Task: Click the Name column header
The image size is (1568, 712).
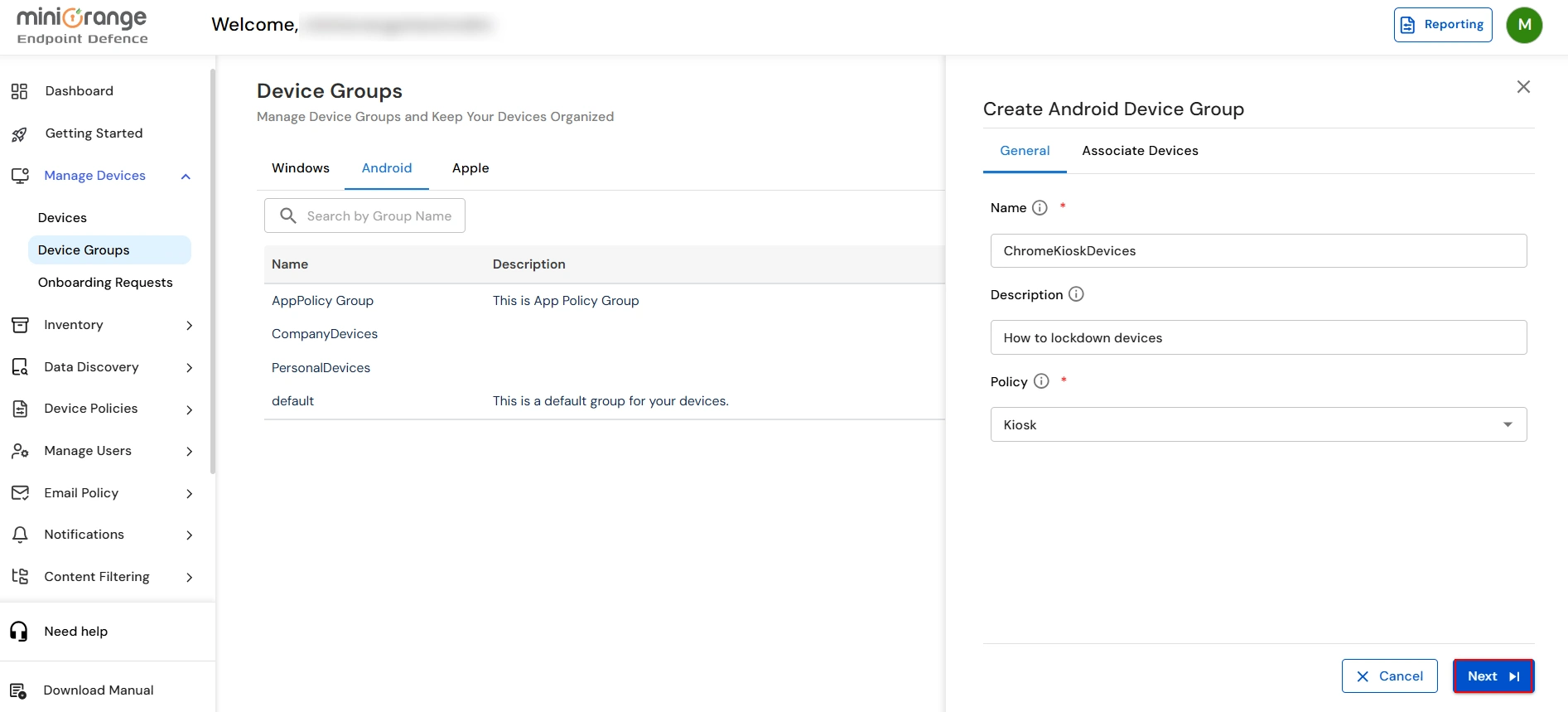Action: (290, 264)
